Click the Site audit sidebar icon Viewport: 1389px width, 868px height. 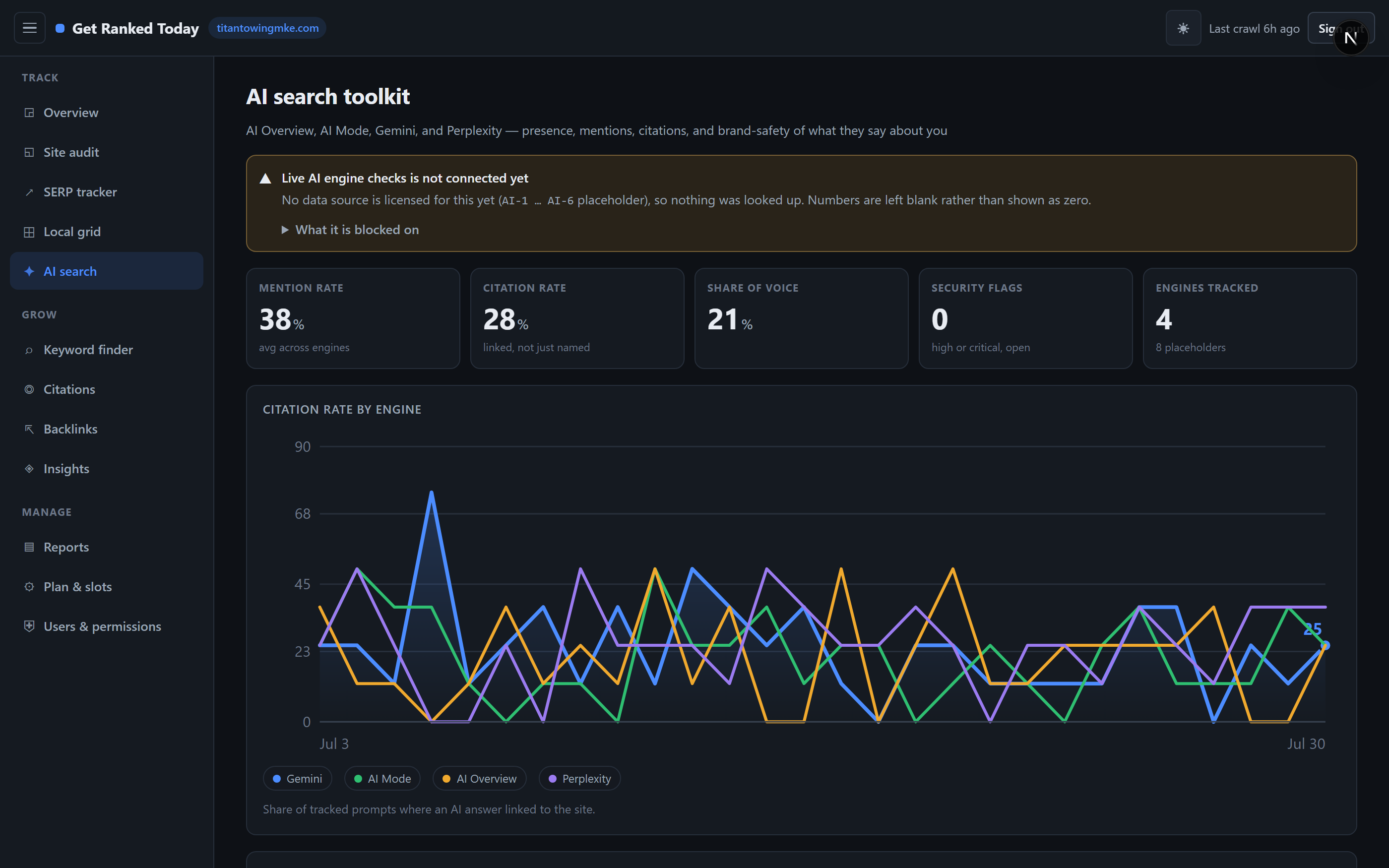(29, 152)
